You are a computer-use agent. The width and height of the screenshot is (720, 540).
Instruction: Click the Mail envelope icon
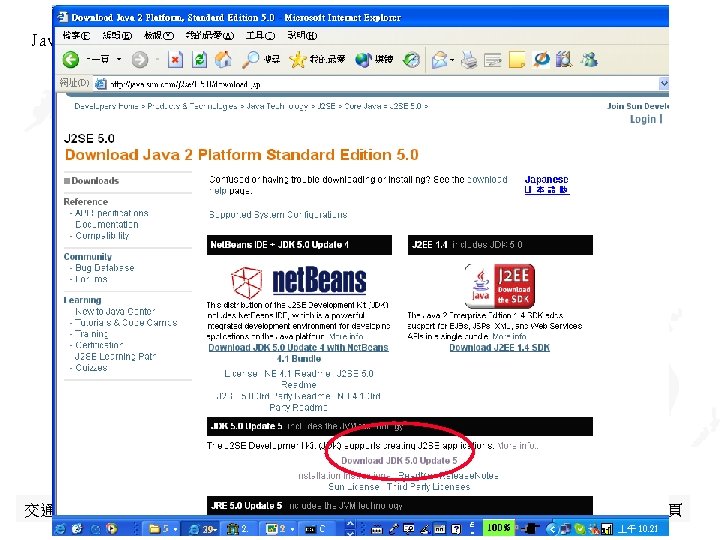[439, 59]
